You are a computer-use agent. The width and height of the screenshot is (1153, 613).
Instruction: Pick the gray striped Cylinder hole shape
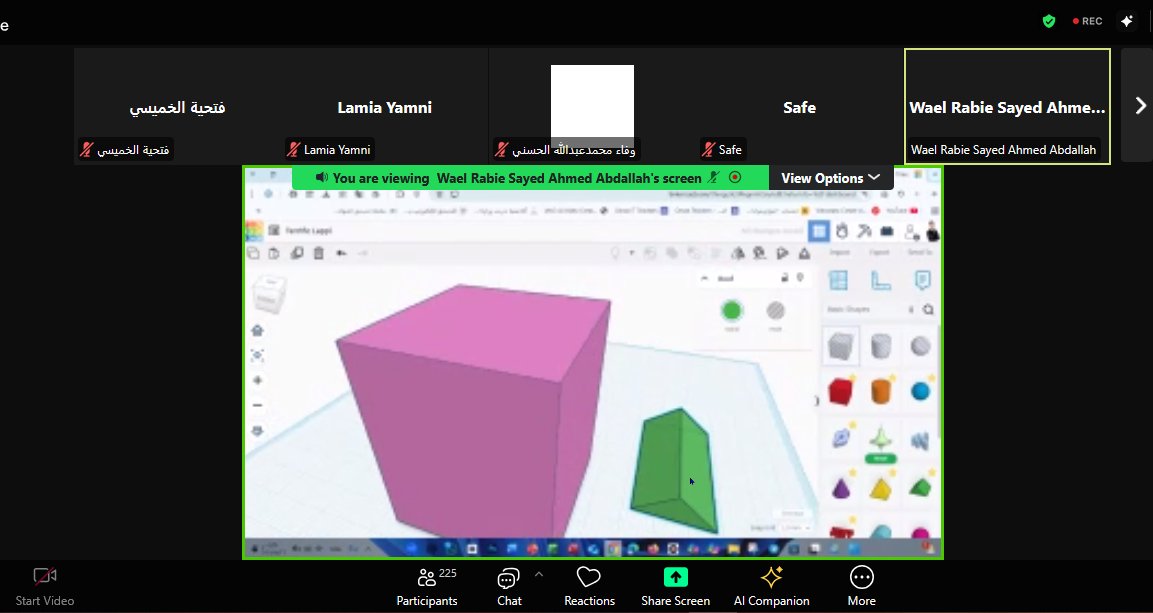pyautogui.click(x=880, y=345)
